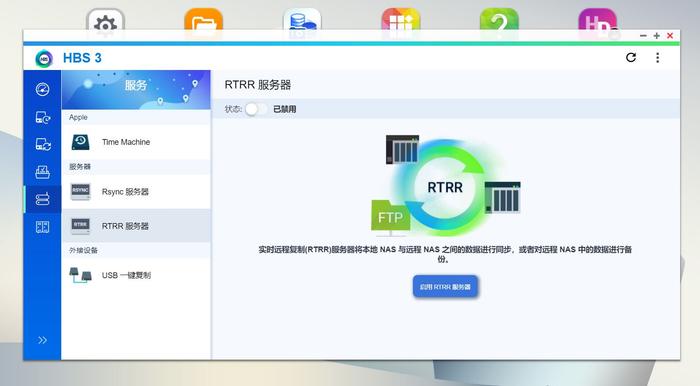This screenshot has height=386, width=700.
Task: Select Rsync 服务器 in the services list
Action: click(136, 192)
